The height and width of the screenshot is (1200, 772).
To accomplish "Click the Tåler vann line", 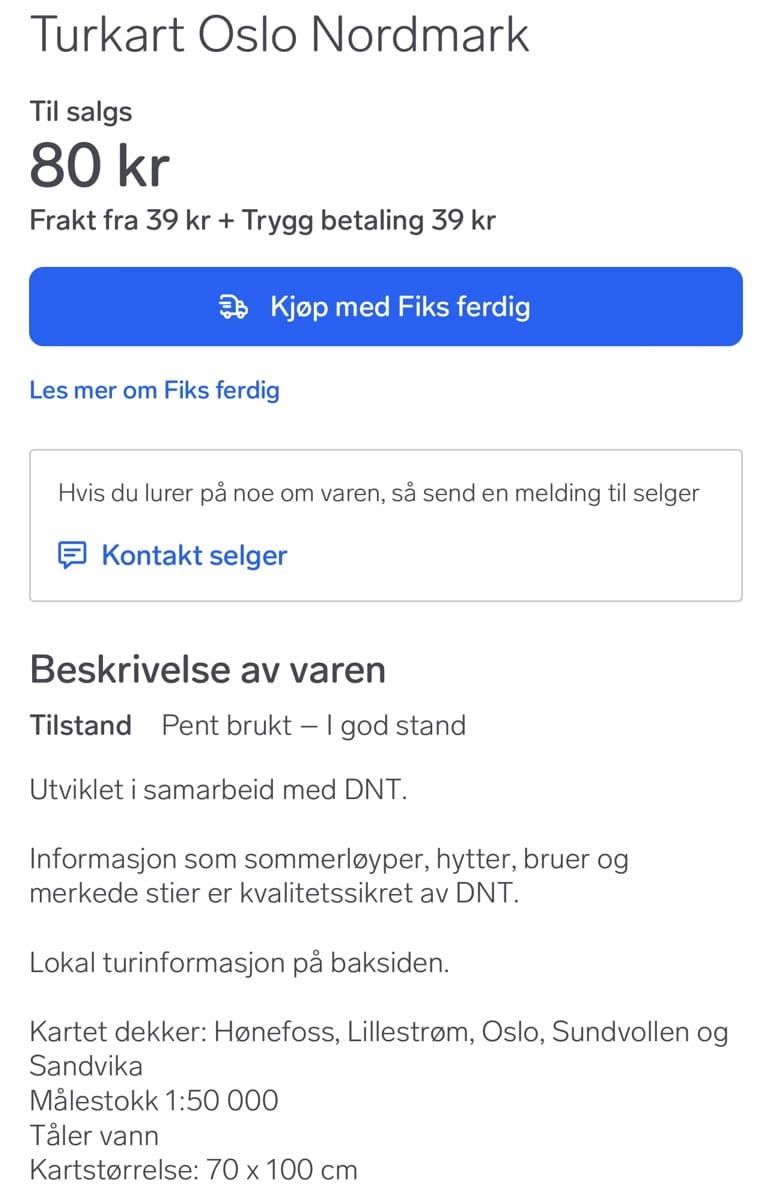I will coord(94,1135).
